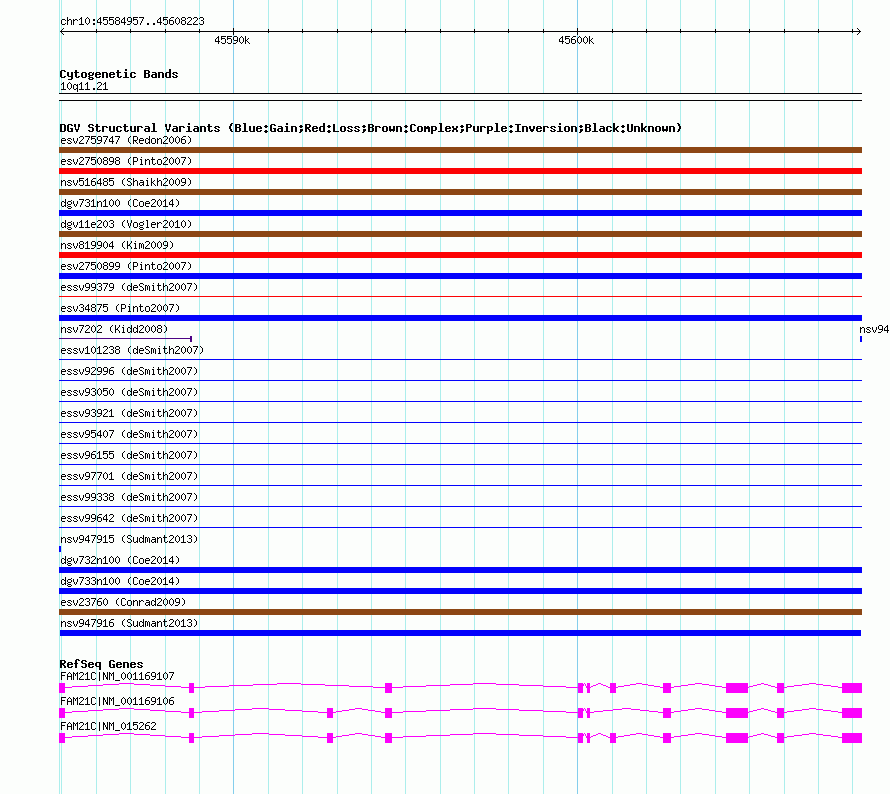Click the nsv7202 (Kidd2008) purple inversion segment
Screen dimensions: 890x794
pos(125,339)
